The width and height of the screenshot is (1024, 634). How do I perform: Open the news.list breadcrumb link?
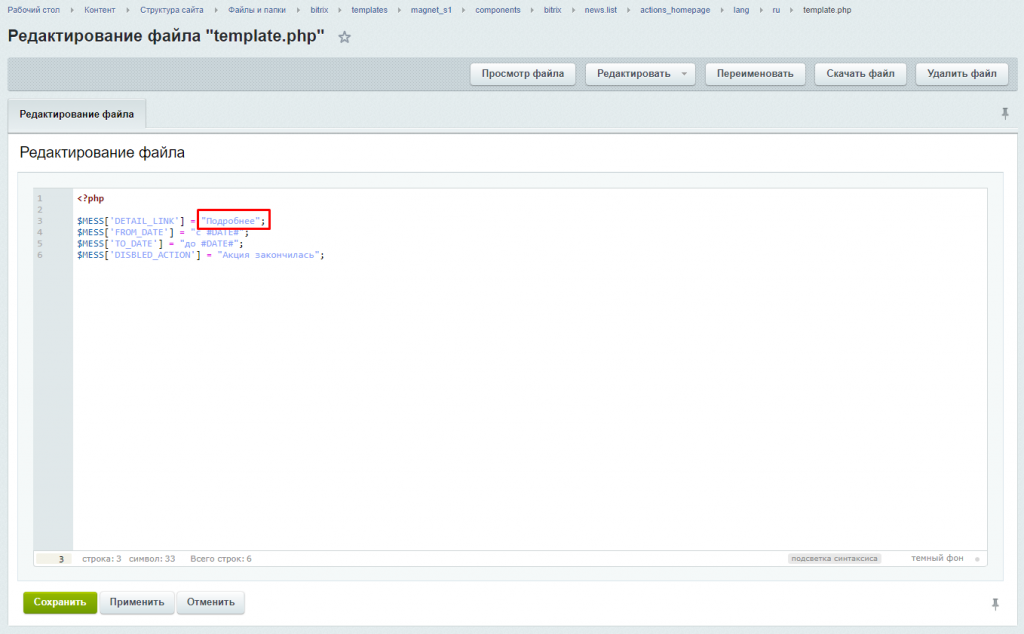click(600, 10)
